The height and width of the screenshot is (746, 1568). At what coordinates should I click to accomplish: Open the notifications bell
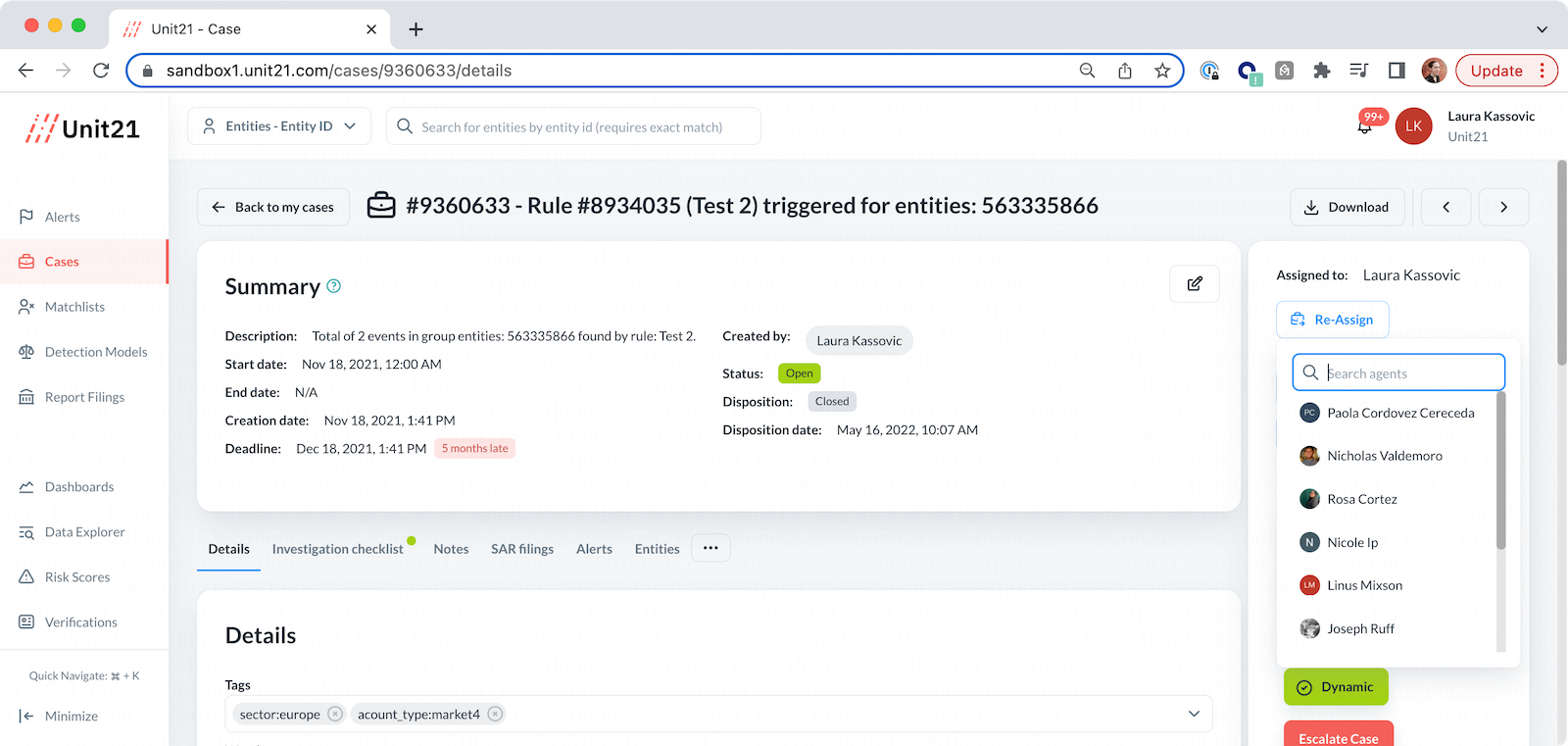click(x=1365, y=125)
